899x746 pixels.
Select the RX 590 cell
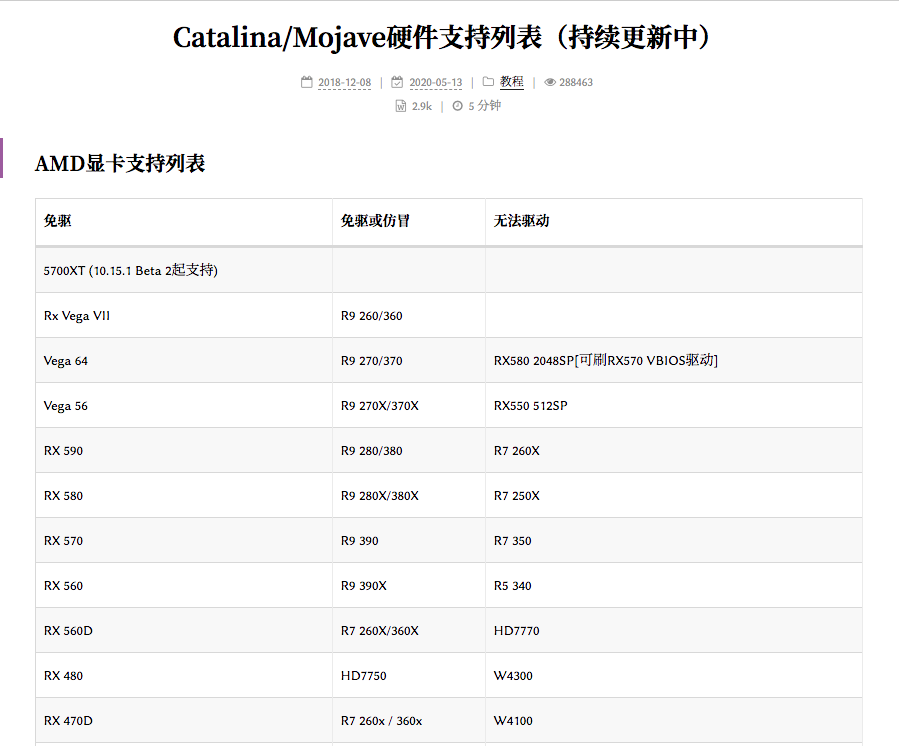pyautogui.click(x=184, y=451)
